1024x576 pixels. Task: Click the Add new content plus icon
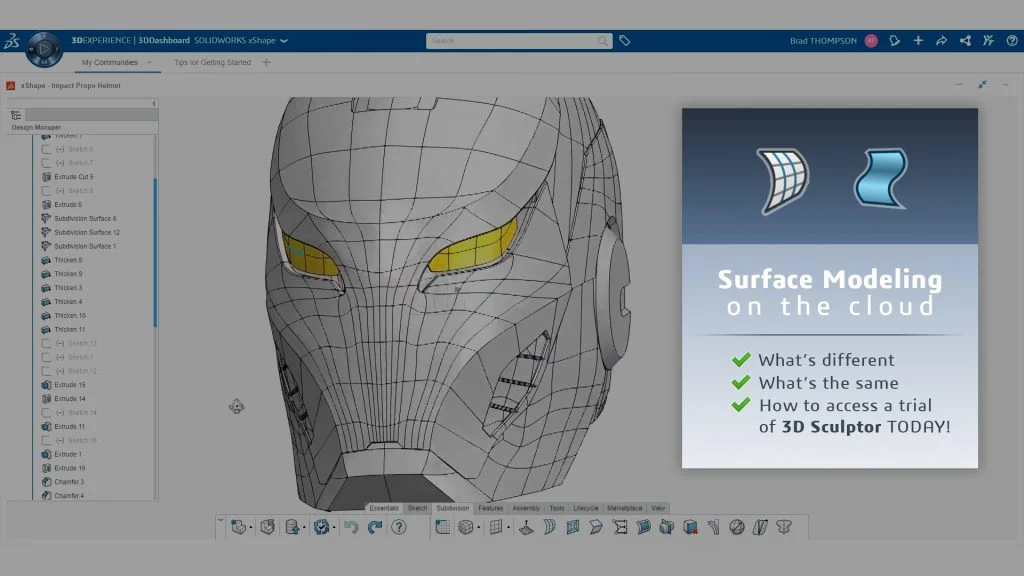click(918, 41)
